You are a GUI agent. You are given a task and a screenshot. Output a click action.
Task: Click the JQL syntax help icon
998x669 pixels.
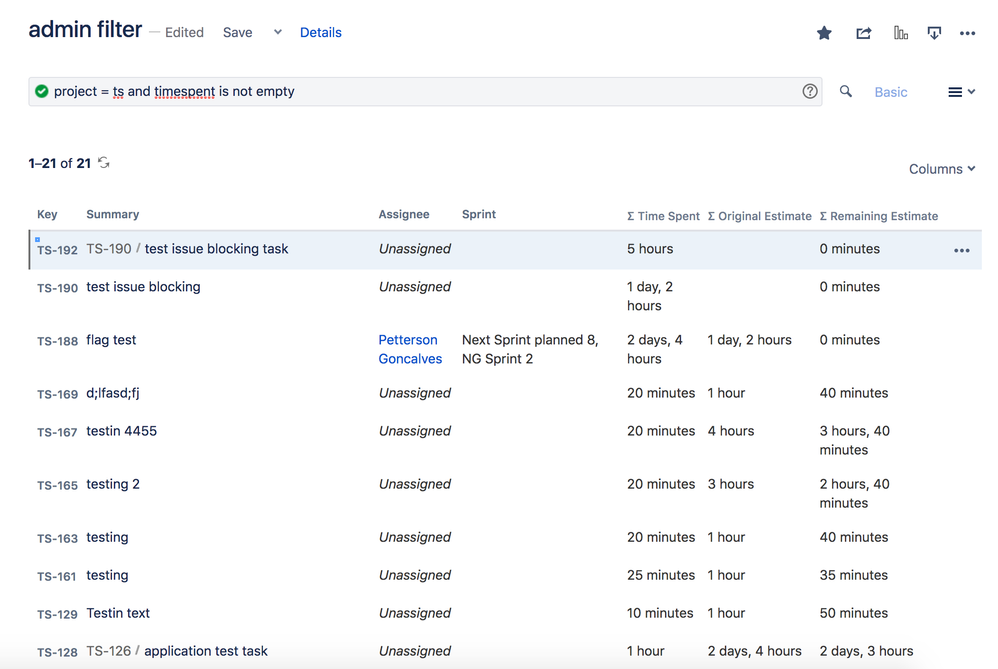click(810, 91)
